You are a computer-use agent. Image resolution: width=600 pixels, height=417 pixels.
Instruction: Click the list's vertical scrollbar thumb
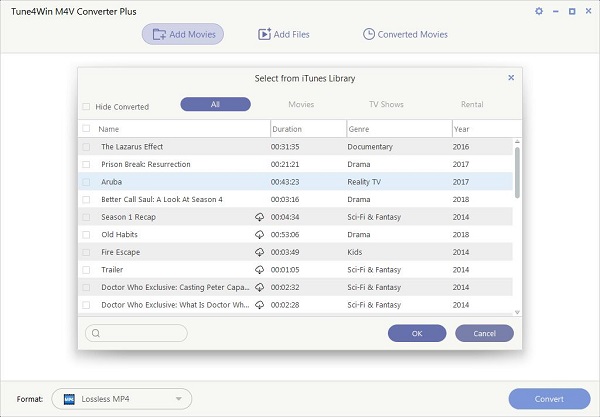pyautogui.click(x=517, y=173)
